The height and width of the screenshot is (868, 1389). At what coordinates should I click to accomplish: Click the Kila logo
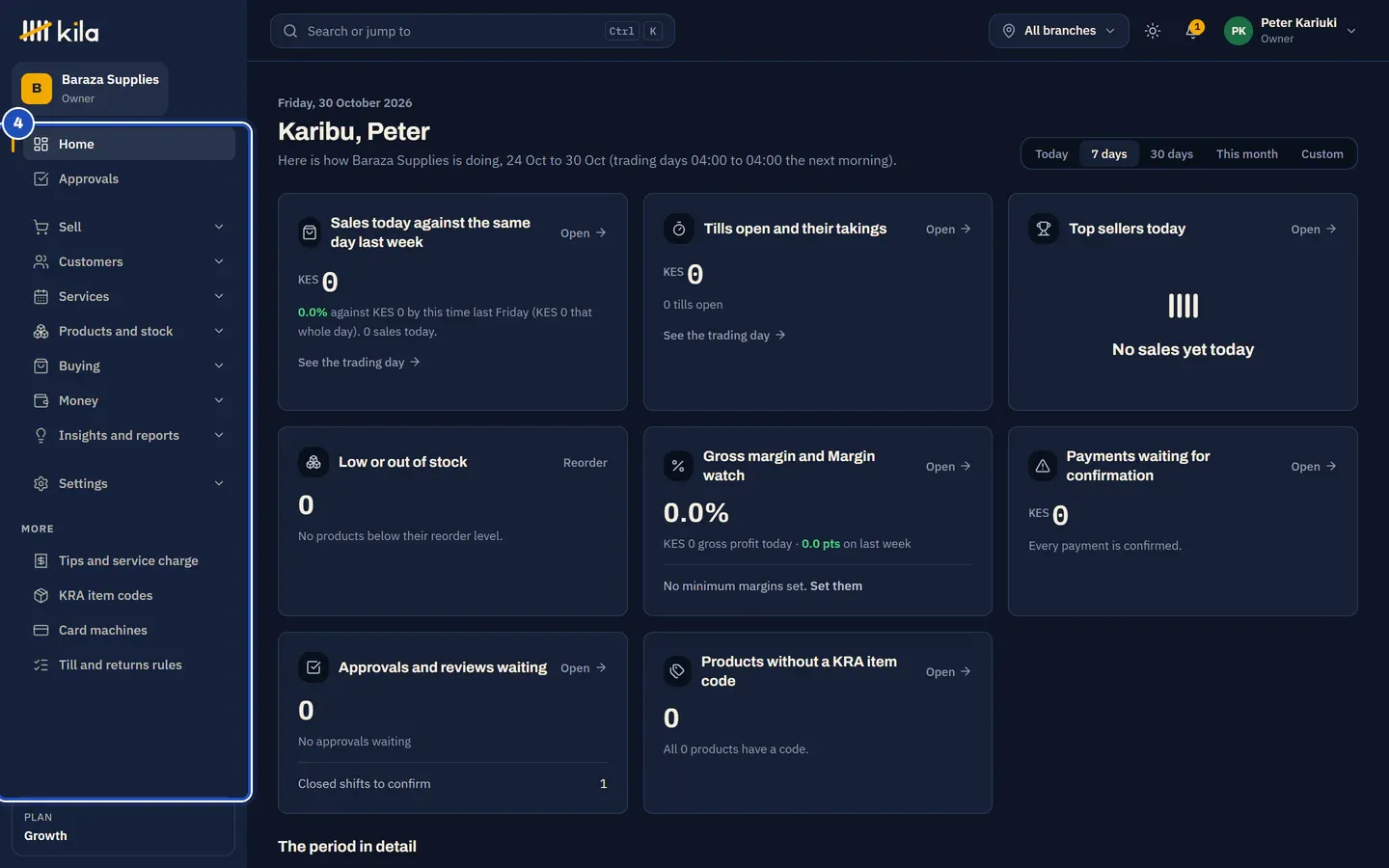[x=59, y=31]
